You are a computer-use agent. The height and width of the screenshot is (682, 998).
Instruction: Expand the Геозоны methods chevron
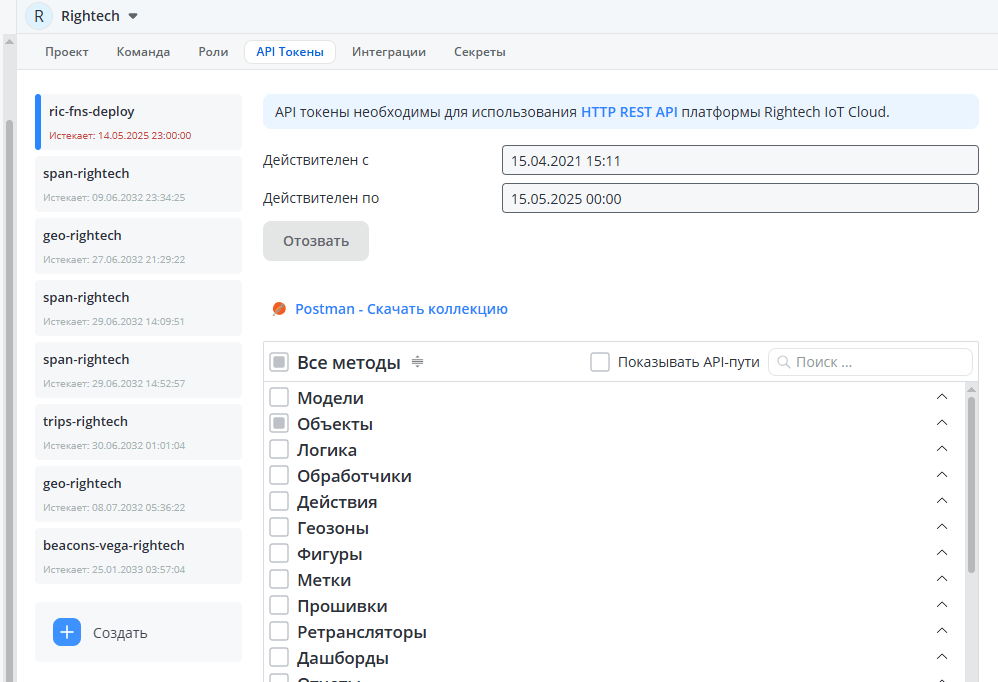pyautogui.click(x=942, y=527)
